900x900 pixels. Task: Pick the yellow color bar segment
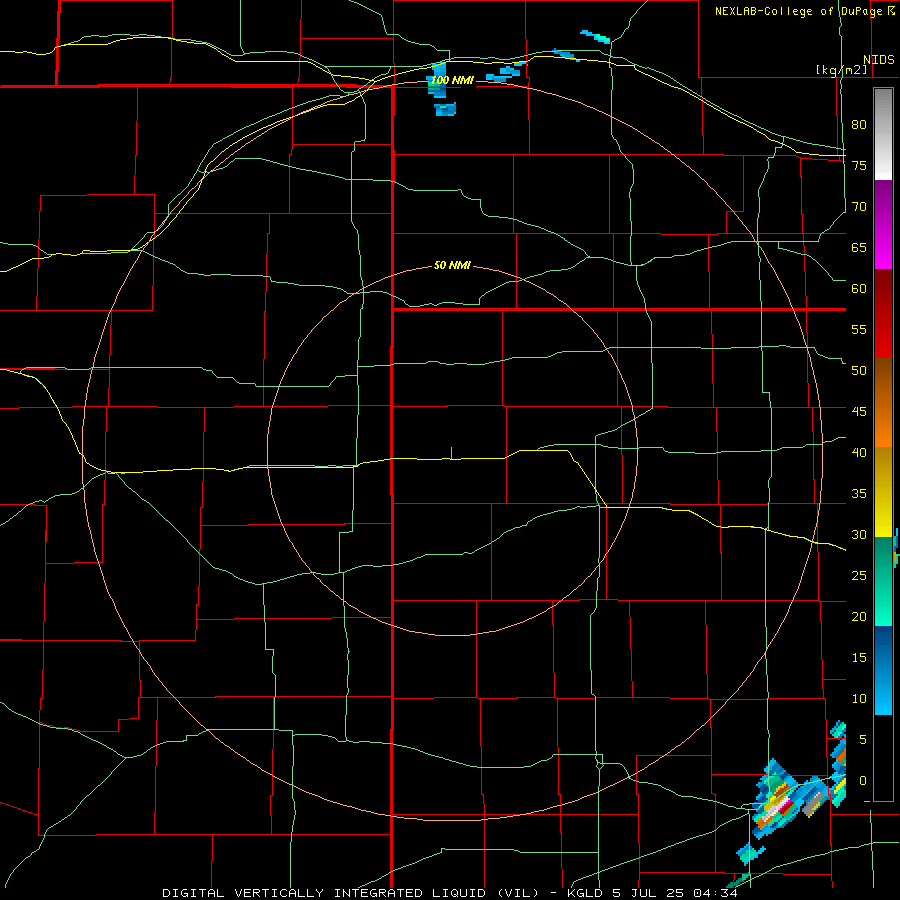[883, 492]
